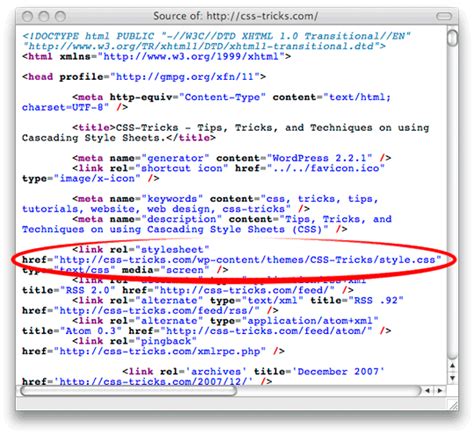
Task: Click the title tag text 'CSS-Tricks - Tips, Tricks'
Action: [197, 128]
